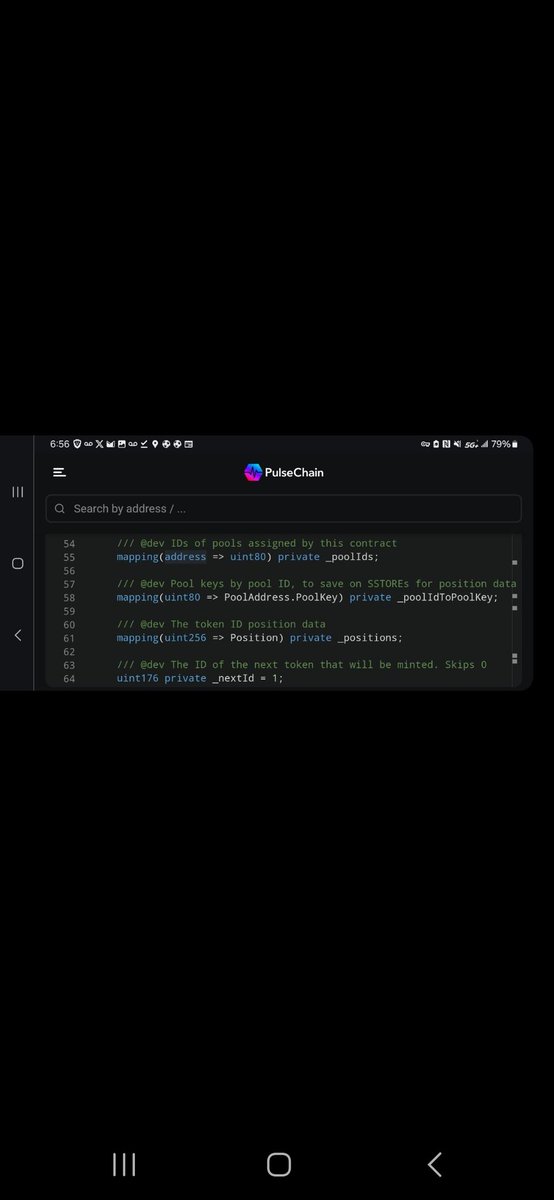This screenshot has width=554, height=1200.
Task: Click line number 54
Action: [69, 543]
